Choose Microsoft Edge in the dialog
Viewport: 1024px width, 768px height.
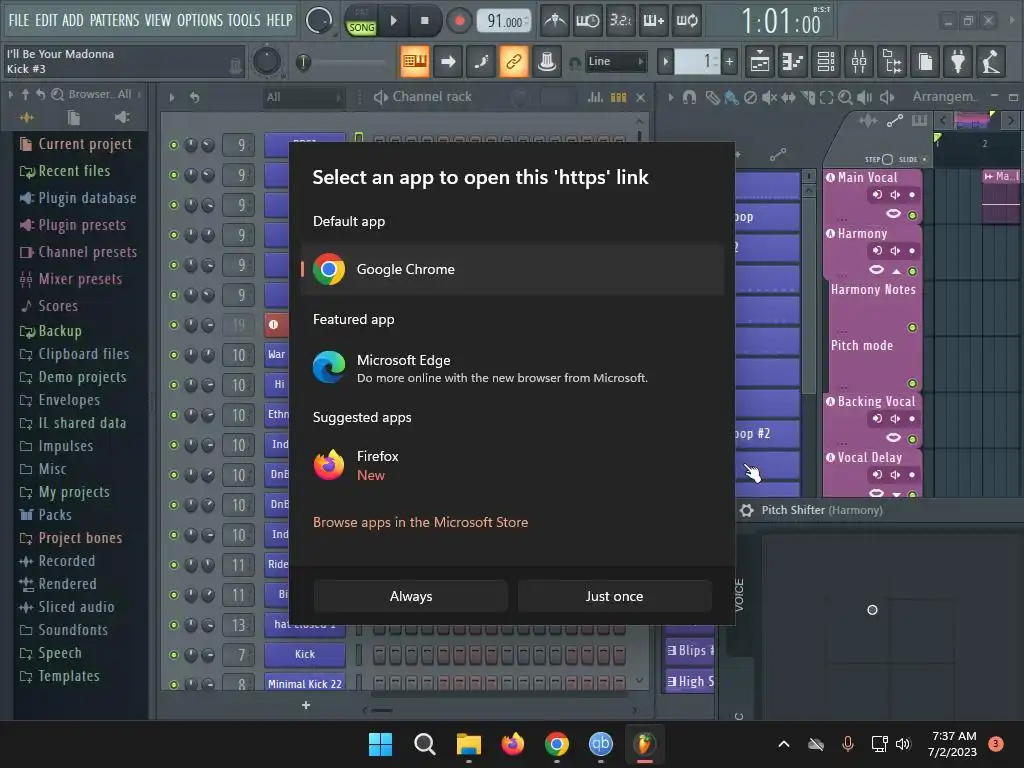513,368
